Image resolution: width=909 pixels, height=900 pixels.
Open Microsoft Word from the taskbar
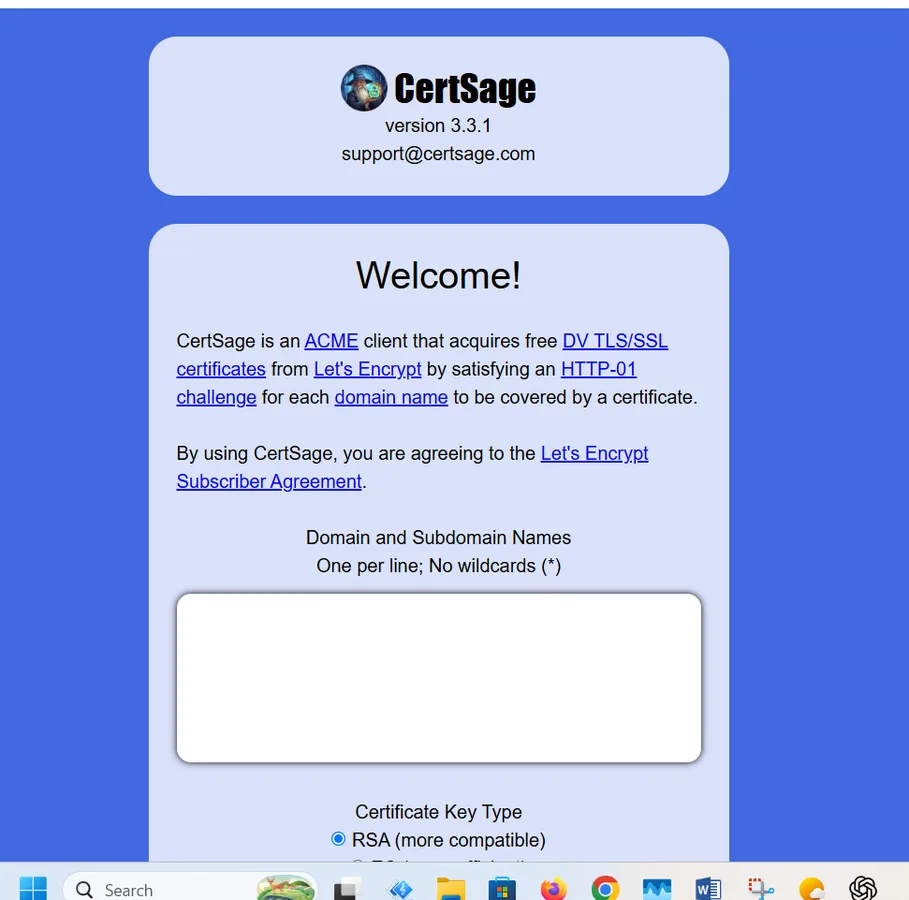coord(708,888)
